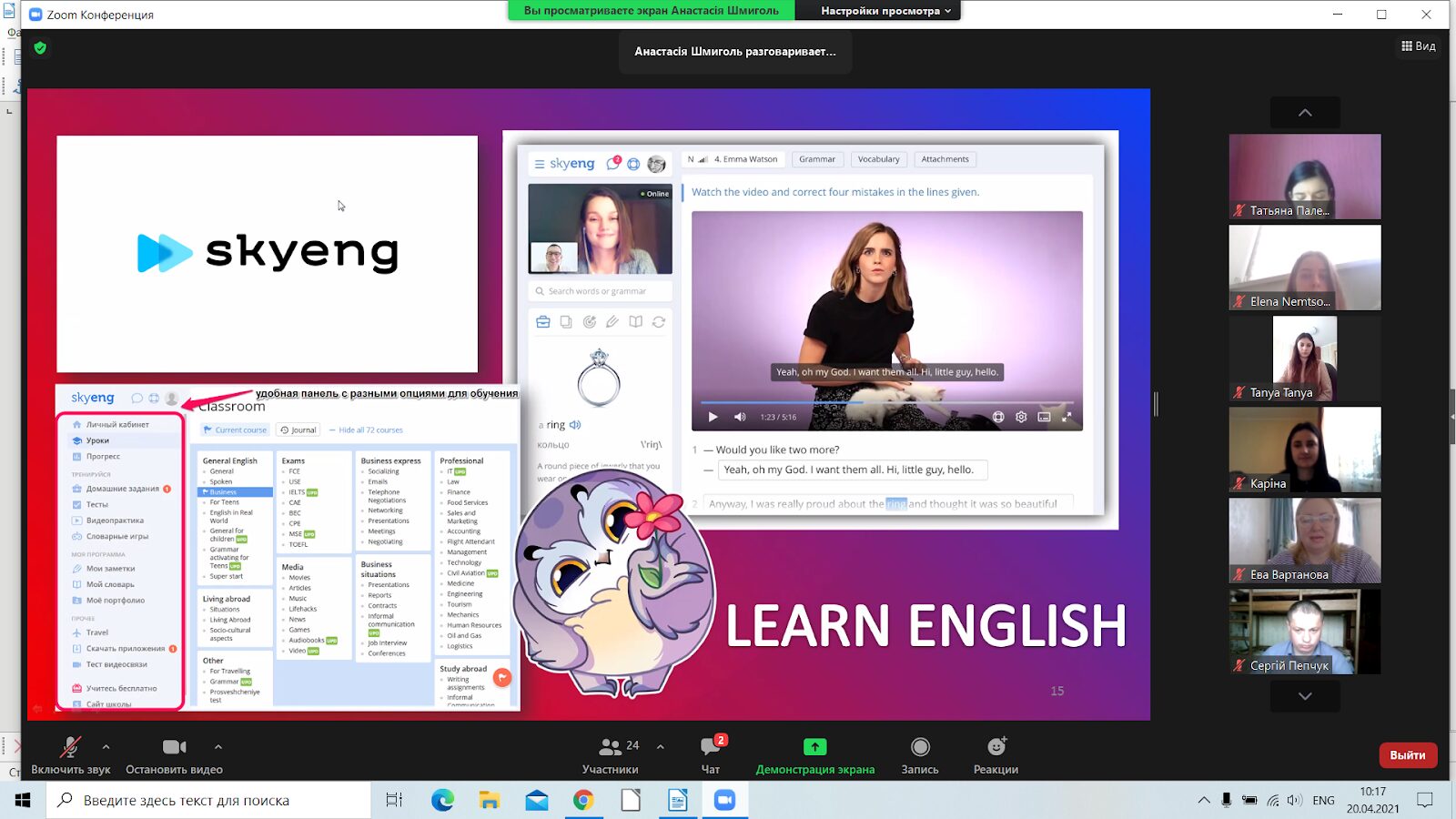This screenshot has height=819, width=1456.
Task: Open Zoom icon in taskbar
Action: click(x=725, y=800)
